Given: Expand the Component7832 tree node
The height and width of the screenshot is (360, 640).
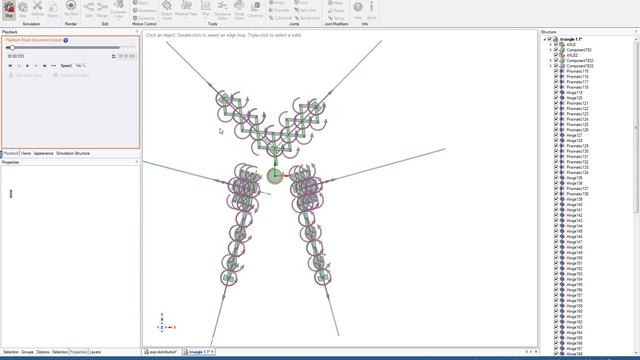Looking at the screenshot, I should tap(551, 60).
